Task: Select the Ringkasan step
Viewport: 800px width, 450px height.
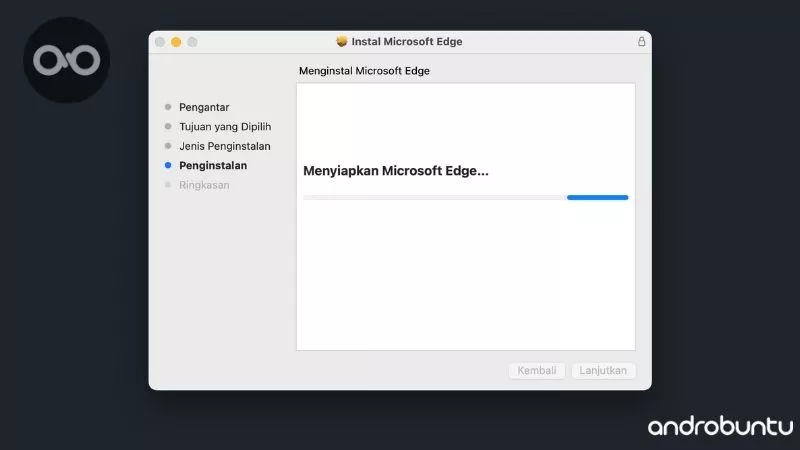Action: [x=204, y=185]
